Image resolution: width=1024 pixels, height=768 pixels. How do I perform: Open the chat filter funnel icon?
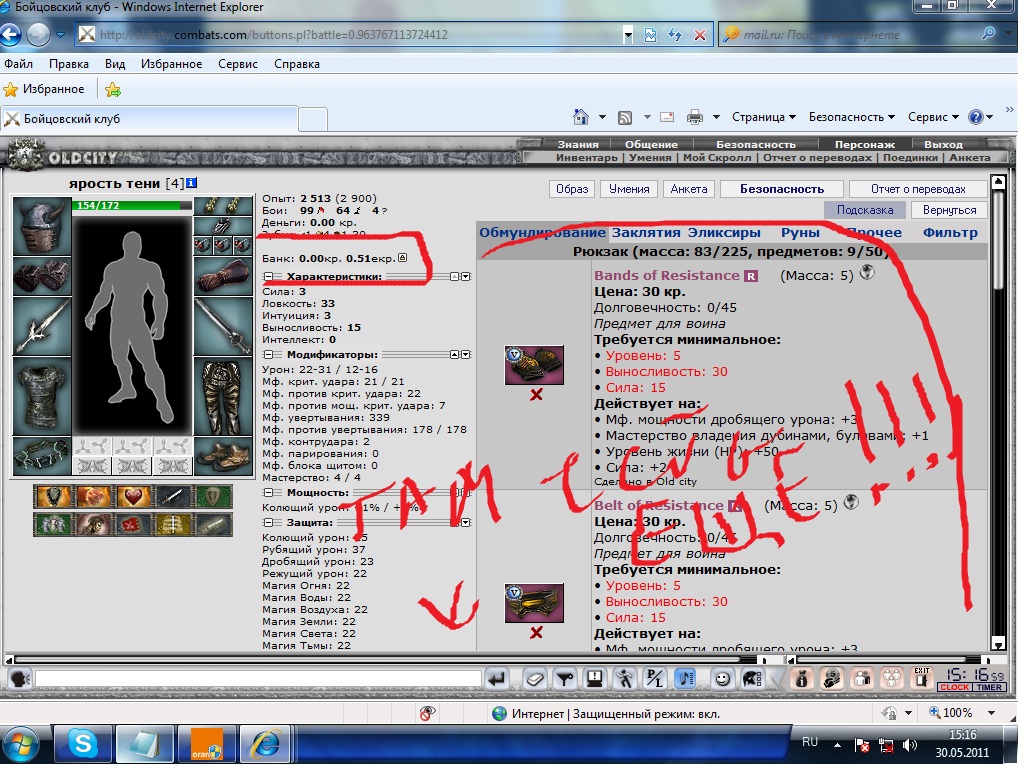tap(565, 680)
